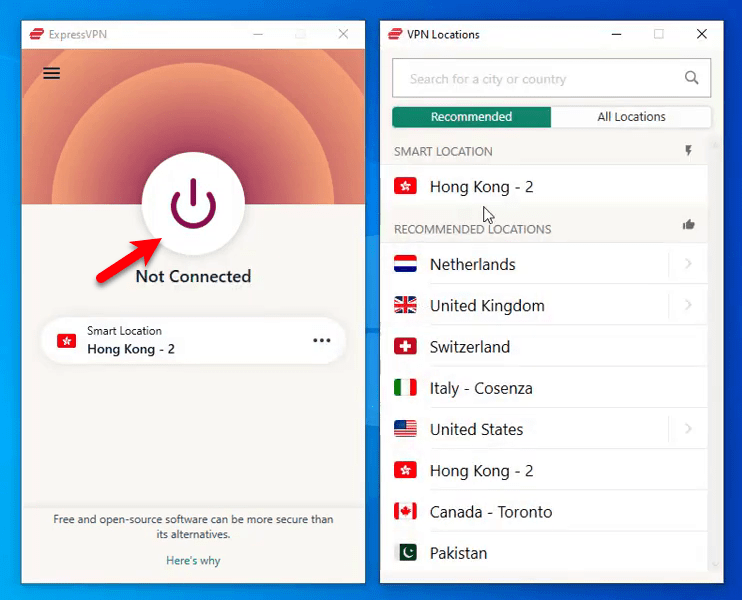The height and width of the screenshot is (600, 742).
Task: Open the Smart Location three-dots options
Action: point(322,340)
